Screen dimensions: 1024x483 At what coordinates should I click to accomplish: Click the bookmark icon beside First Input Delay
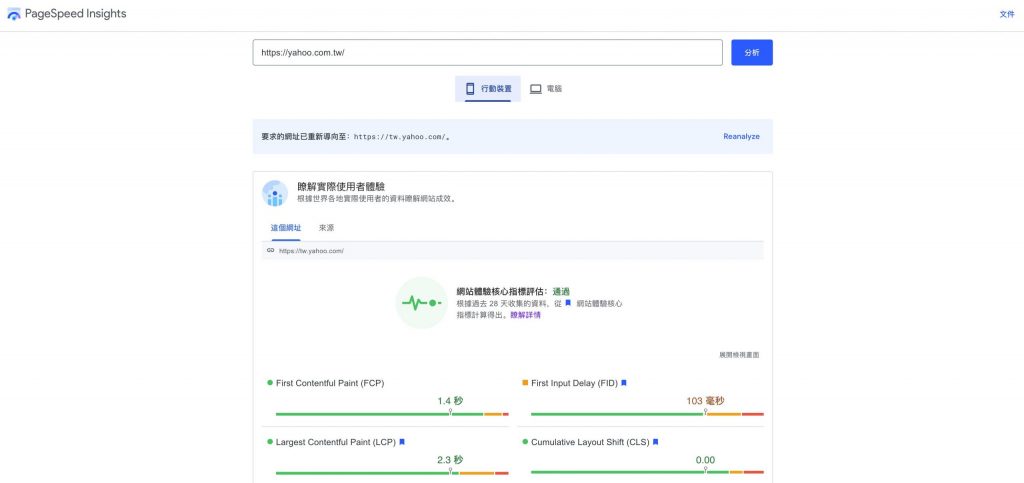point(624,383)
